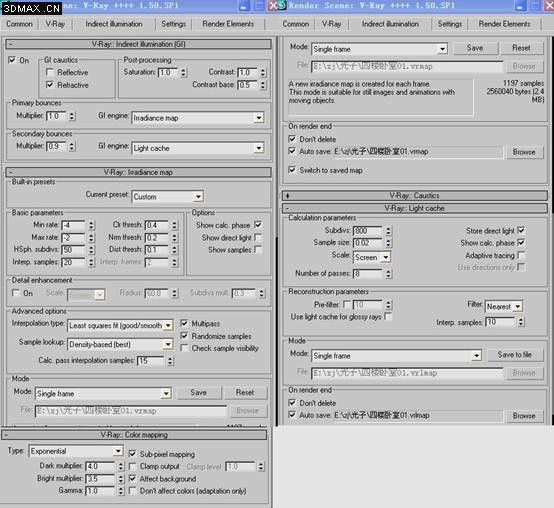Click the Light cache Subdivs spinner

388,231
